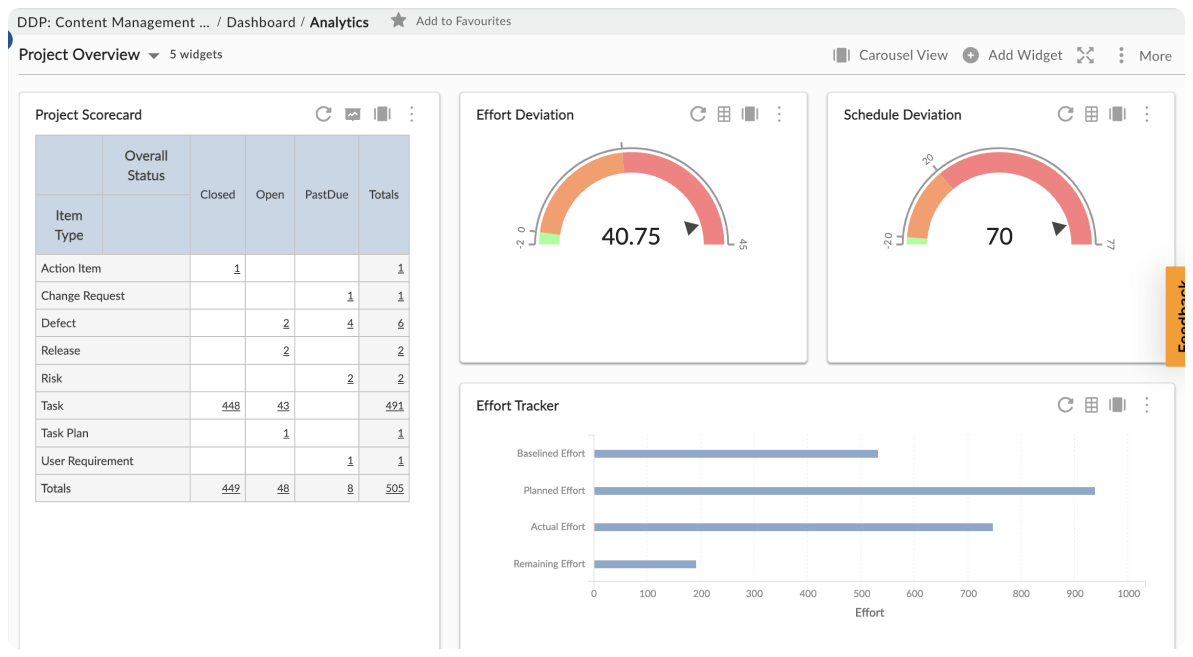Click the Planned Effort bar in chart

(x=843, y=491)
